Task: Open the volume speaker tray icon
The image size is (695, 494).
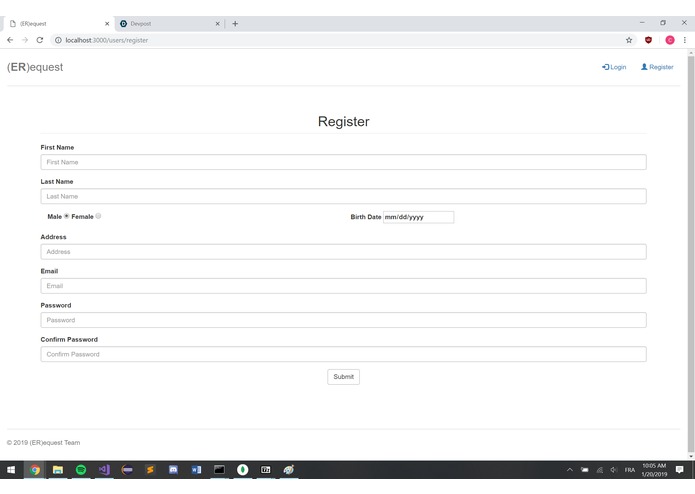Action: pos(614,470)
